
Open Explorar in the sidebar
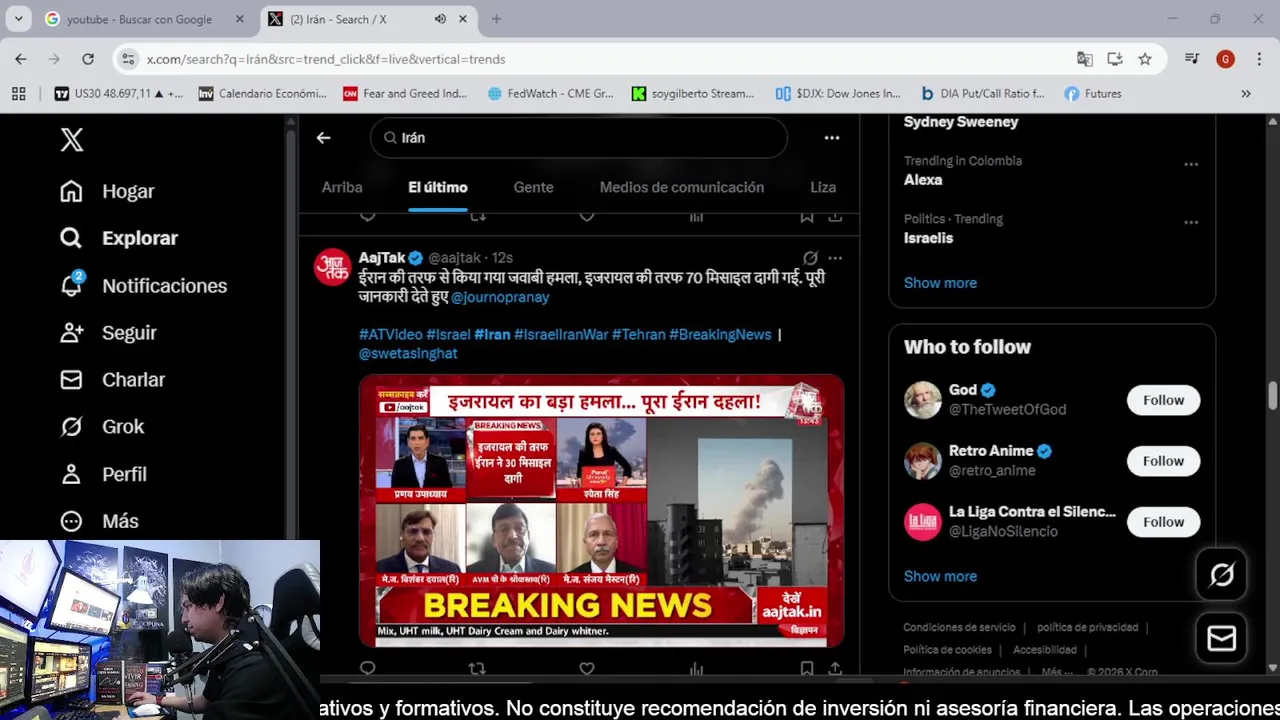pos(118,238)
